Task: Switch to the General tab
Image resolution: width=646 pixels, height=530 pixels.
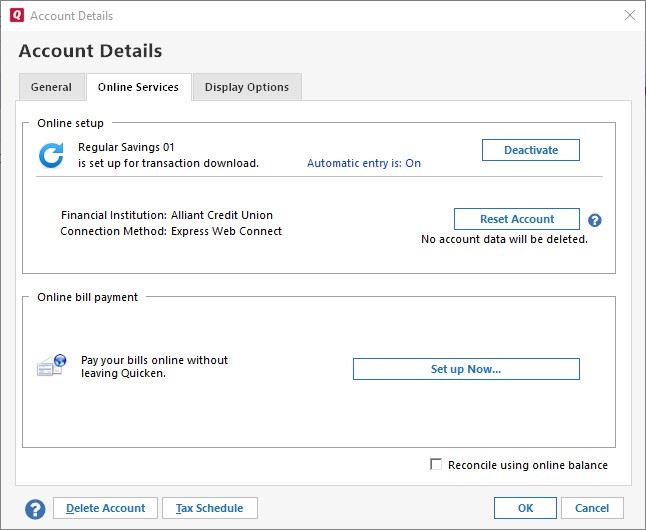Action: click(x=51, y=87)
